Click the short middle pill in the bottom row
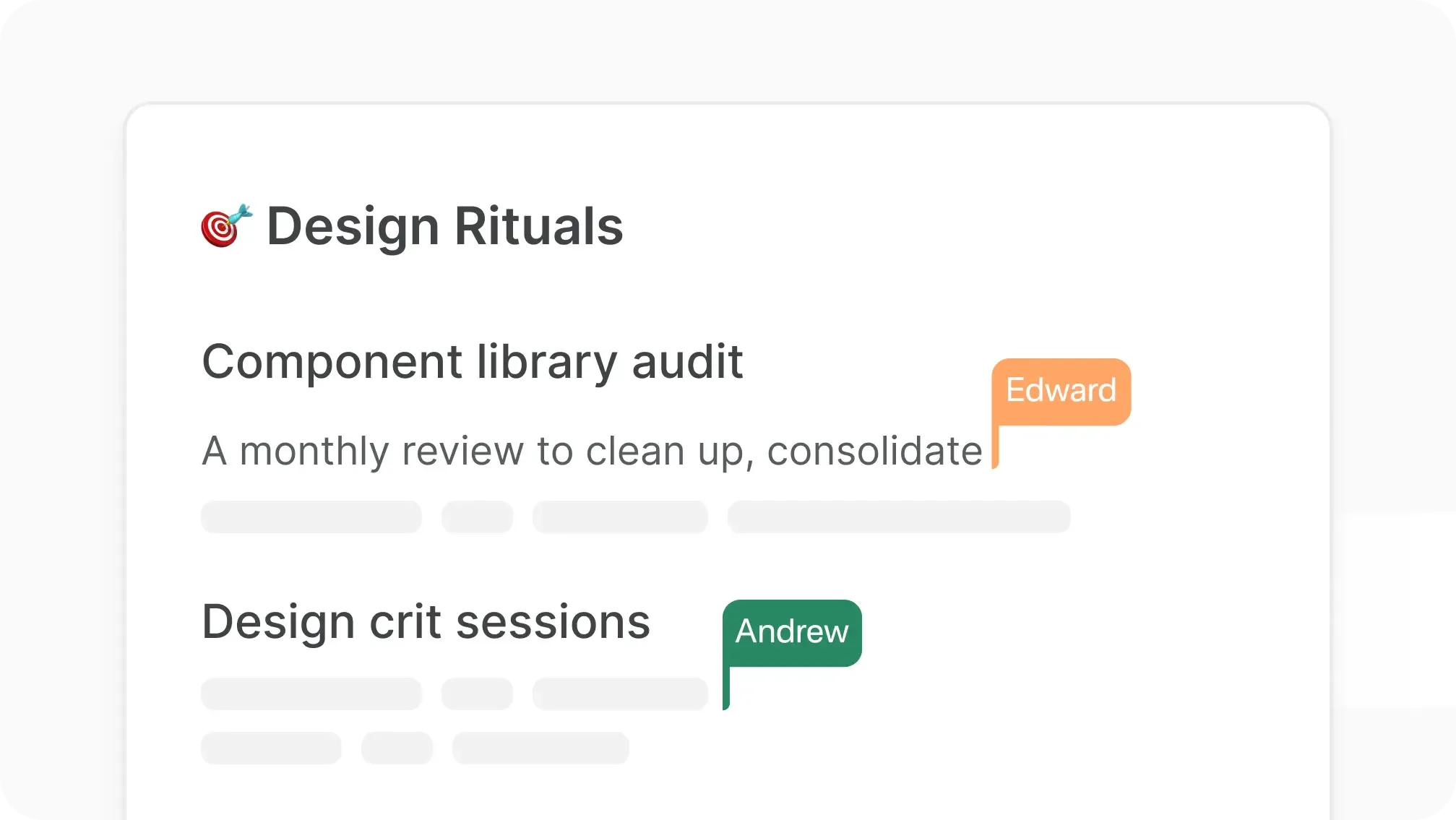 click(397, 748)
